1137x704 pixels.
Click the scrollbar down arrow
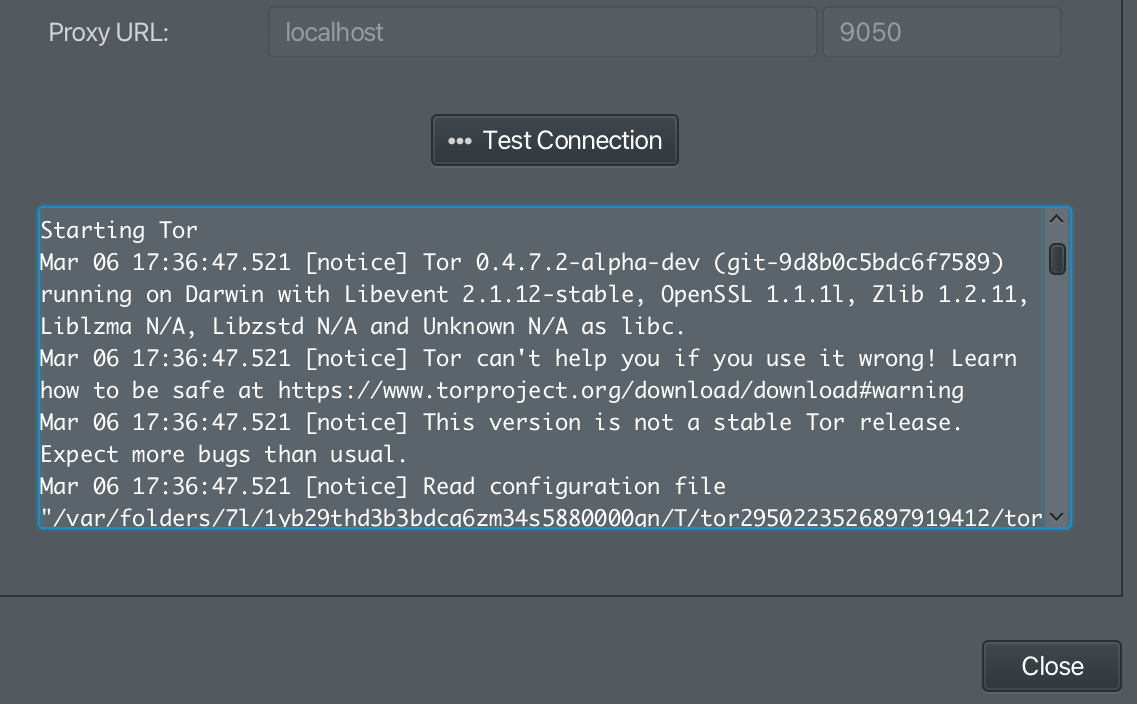1055,516
